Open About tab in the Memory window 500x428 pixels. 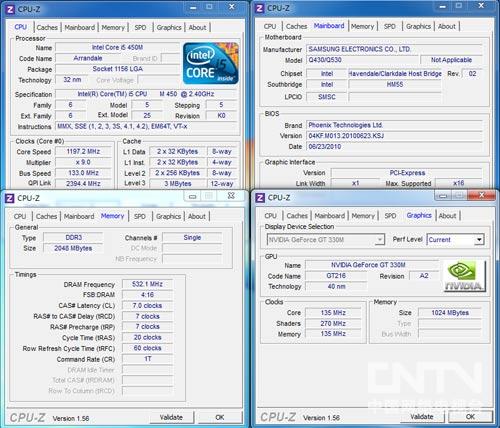pos(197,216)
